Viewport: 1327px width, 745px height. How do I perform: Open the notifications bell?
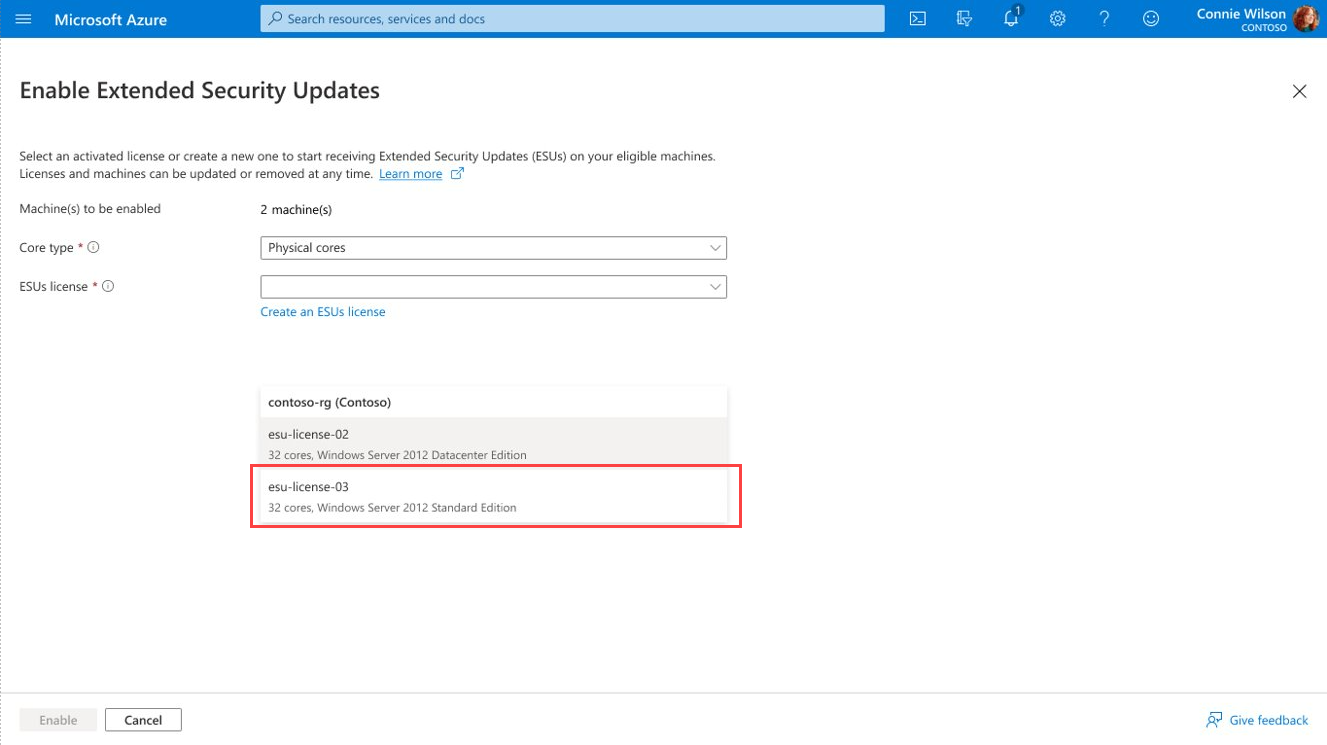tap(1012, 18)
